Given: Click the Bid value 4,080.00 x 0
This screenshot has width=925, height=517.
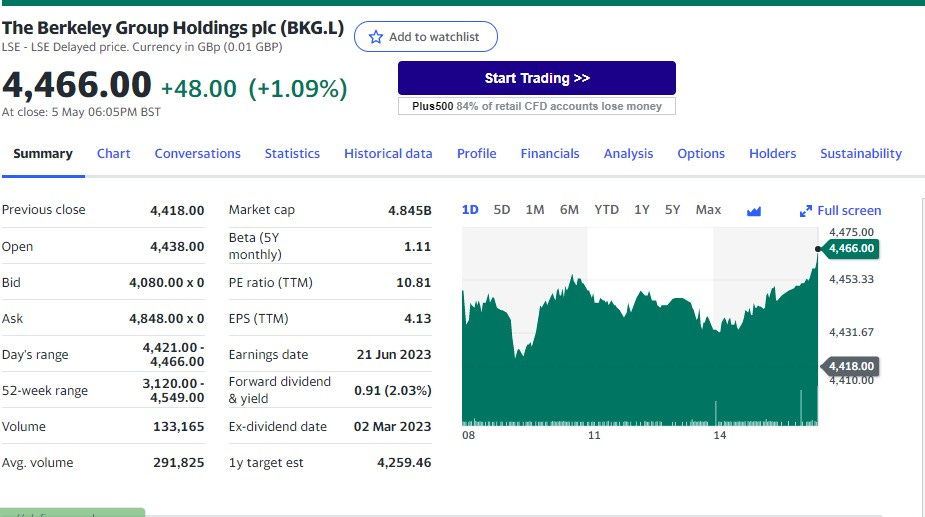Looking at the screenshot, I should pyautogui.click(x=166, y=283).
